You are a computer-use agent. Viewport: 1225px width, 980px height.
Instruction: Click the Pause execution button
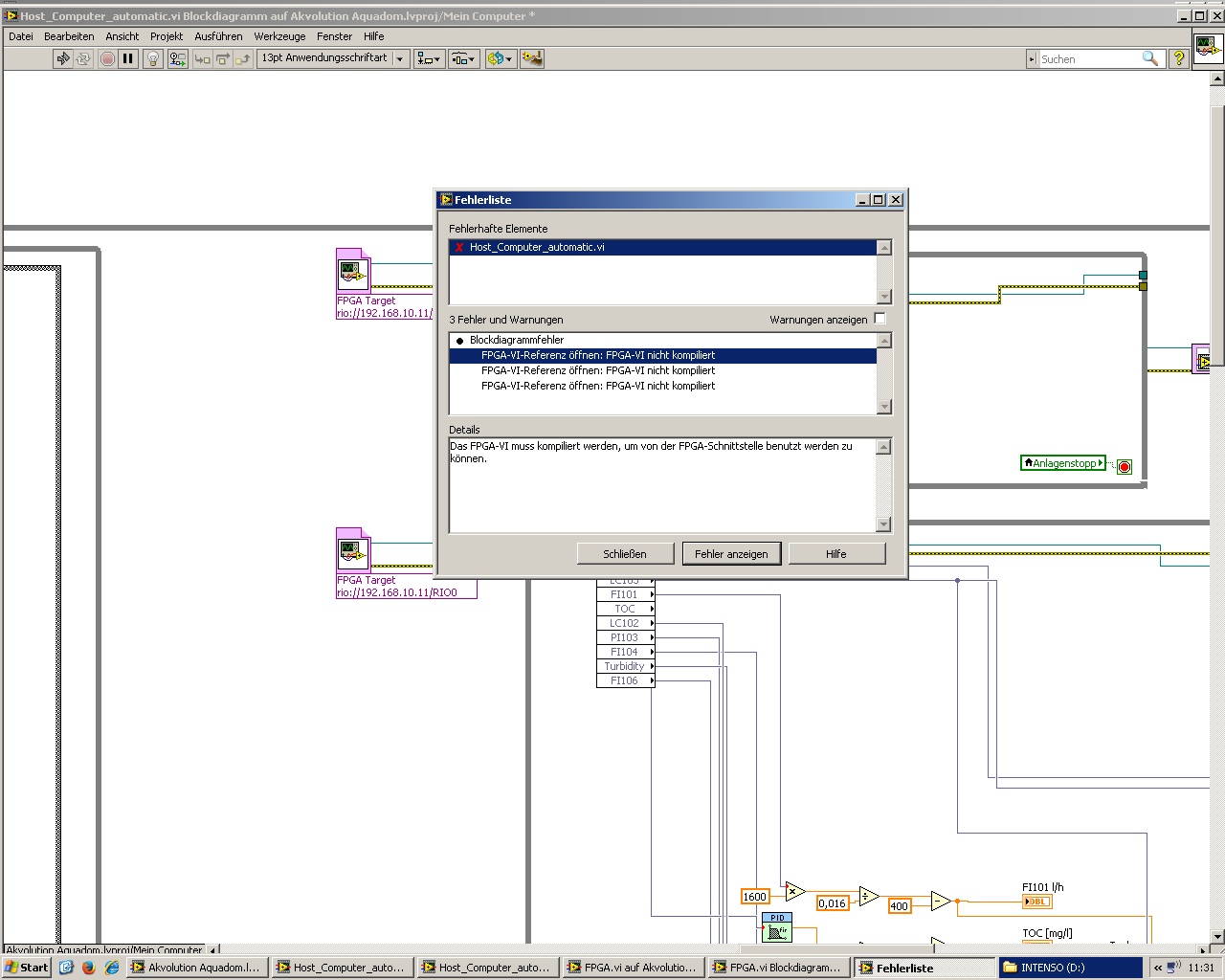127,59
